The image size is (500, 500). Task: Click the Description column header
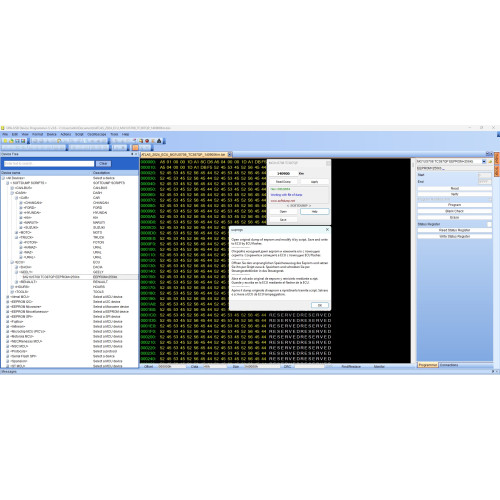tap(115, 173)
